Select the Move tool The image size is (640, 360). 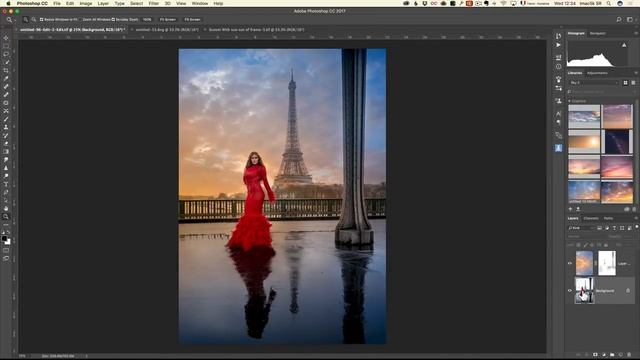(x=6, y=38)
